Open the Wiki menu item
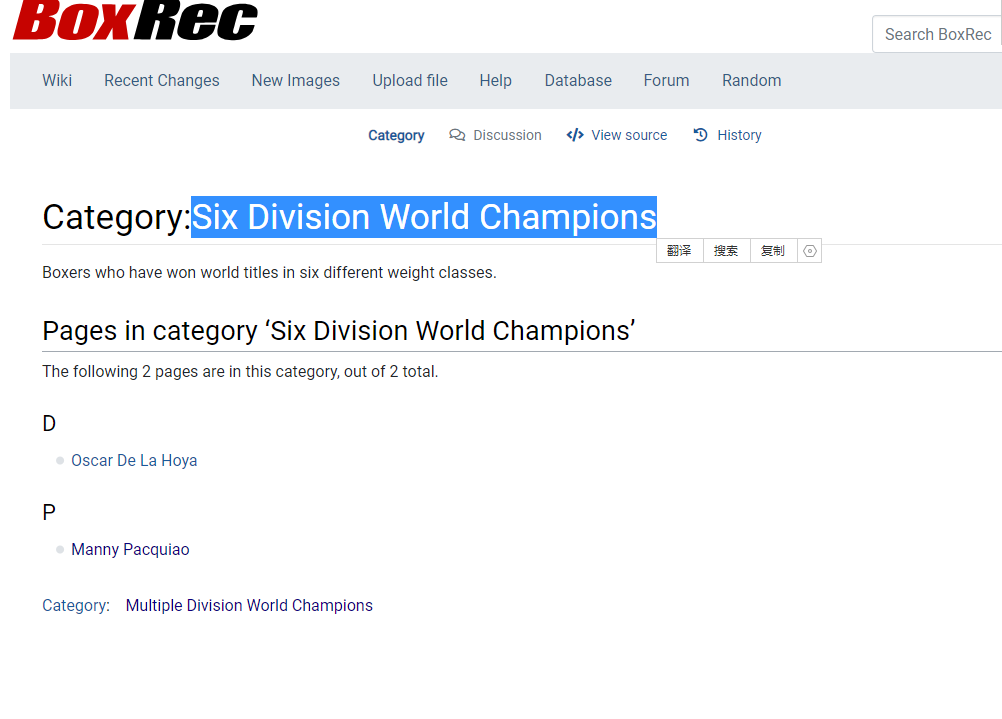Viewport: 1002px width, 719px height. coord(57,81)
